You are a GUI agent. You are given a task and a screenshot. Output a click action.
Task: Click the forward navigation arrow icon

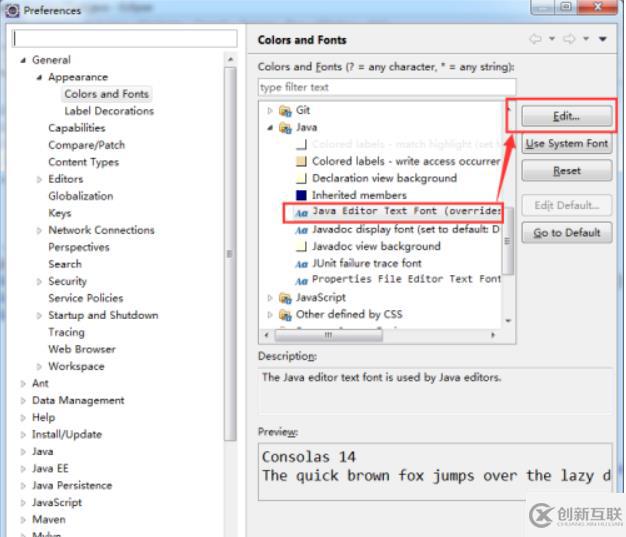tap(569, 39)
